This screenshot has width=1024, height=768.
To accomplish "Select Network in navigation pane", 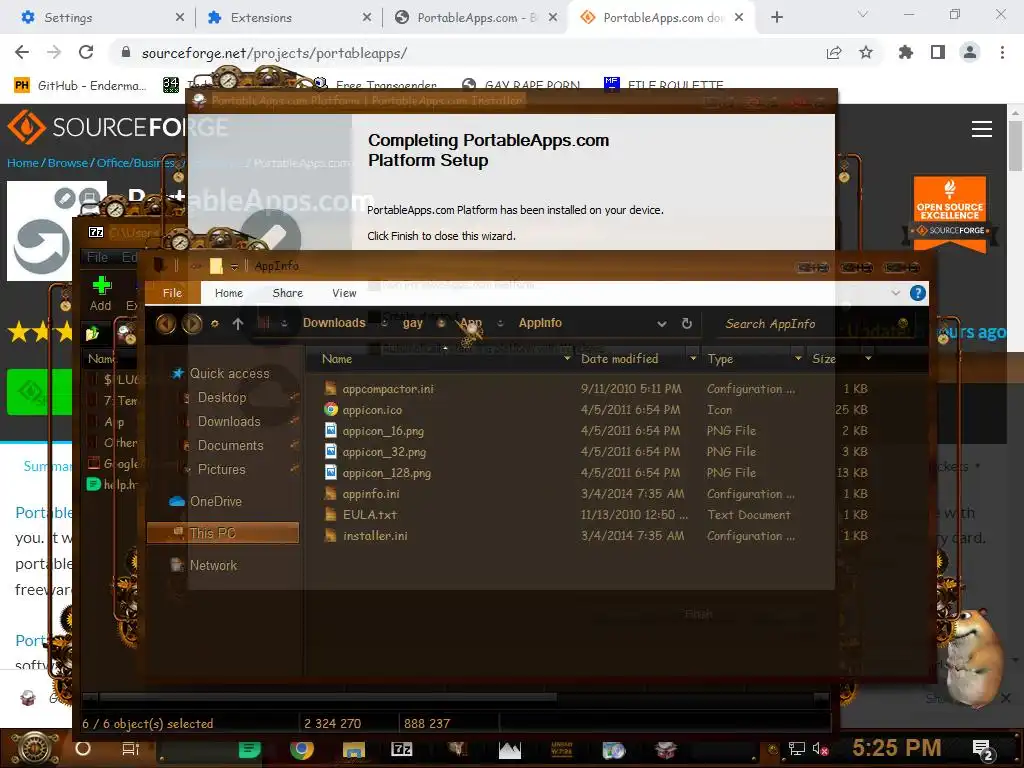I will click(x=213, y=566).
